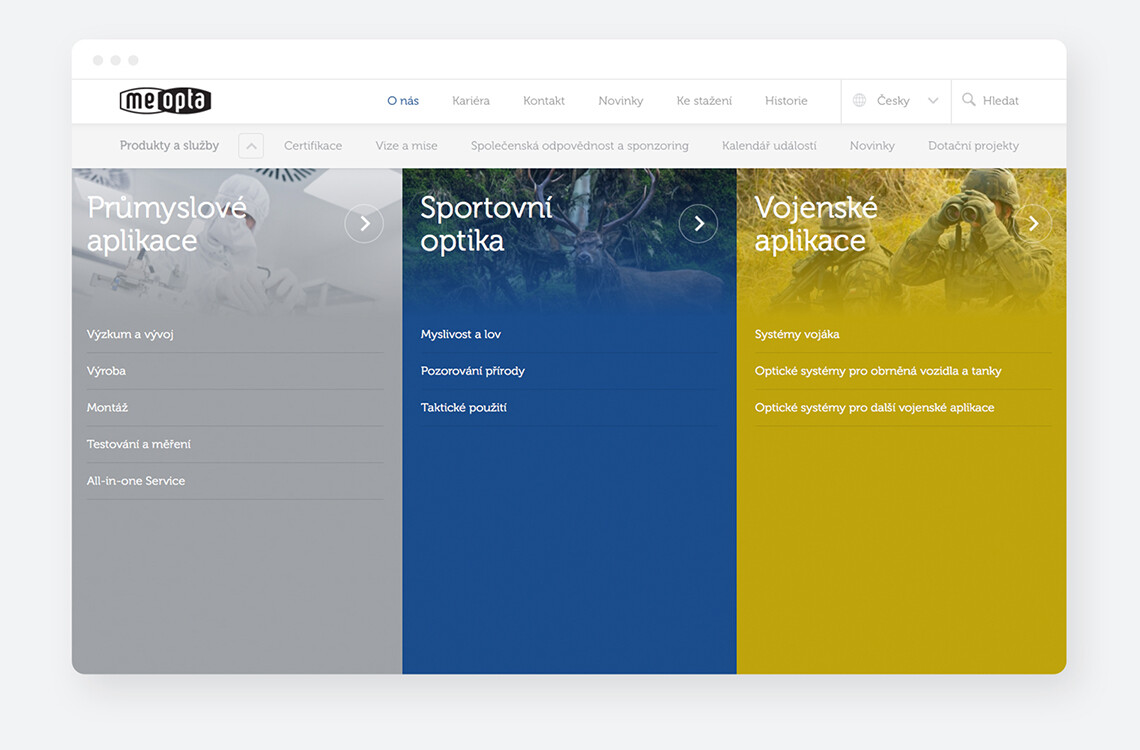Open Taktické použití link
1140x750 pixels.
[x=464, y=407]
